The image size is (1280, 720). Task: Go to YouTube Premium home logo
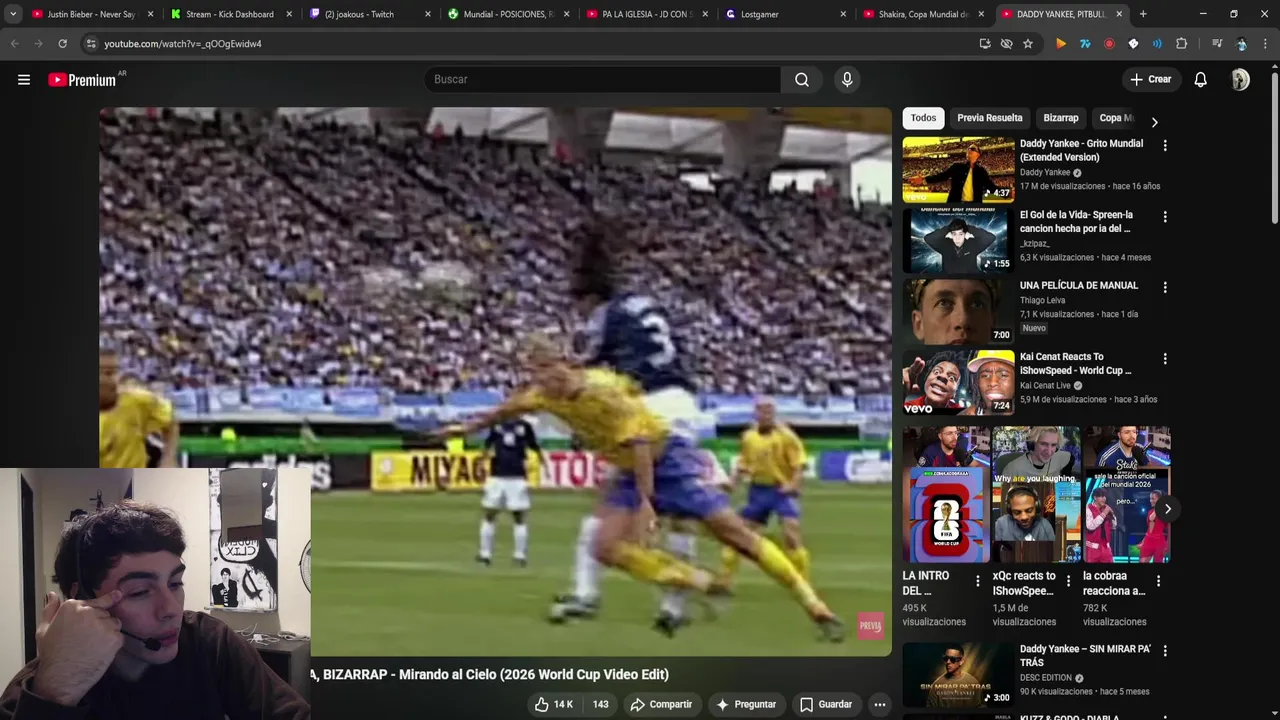(83, 80)
